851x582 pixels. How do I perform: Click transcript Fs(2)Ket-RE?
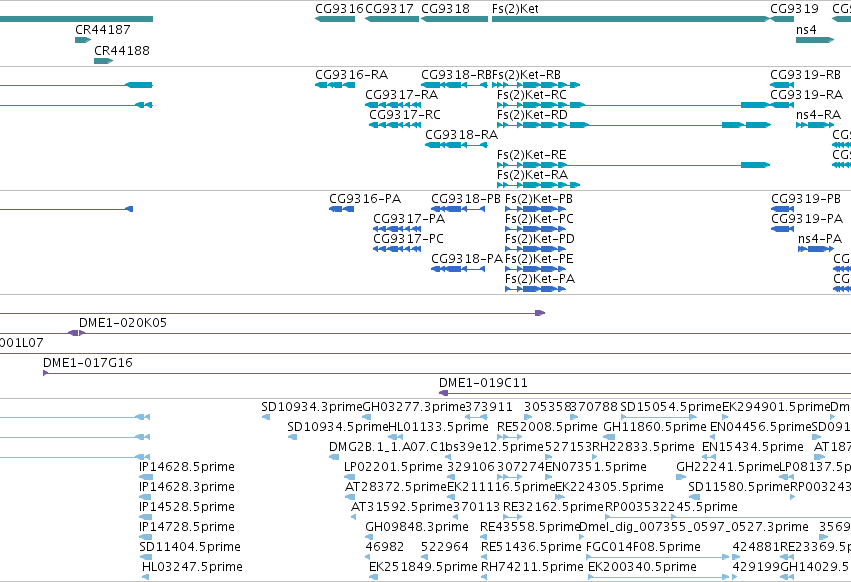pyautogui.click(x=633, y=165)
